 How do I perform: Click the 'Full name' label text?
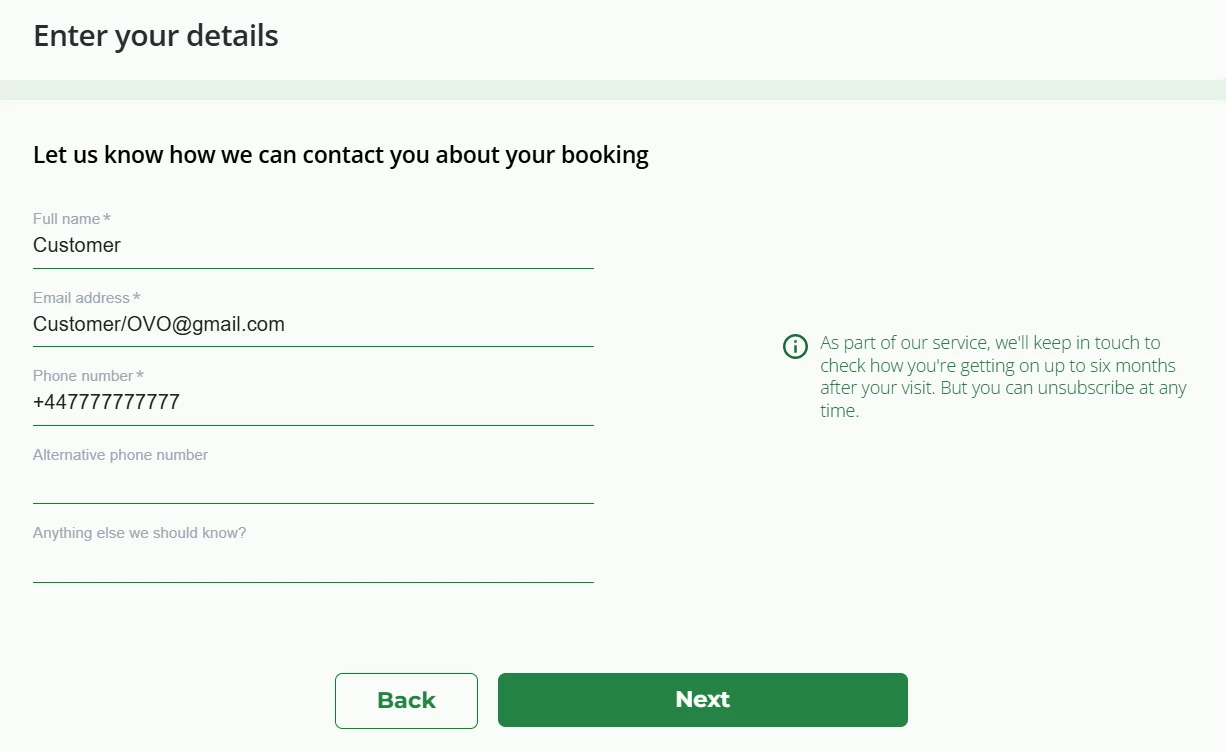pos(66,219)
